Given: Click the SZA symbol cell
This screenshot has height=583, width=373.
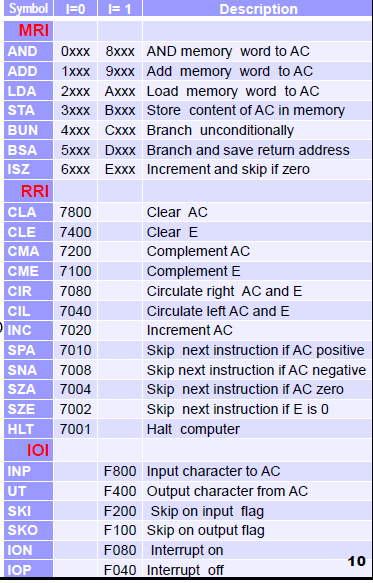Looking at the screenshot, I should [x=29, y=389].
